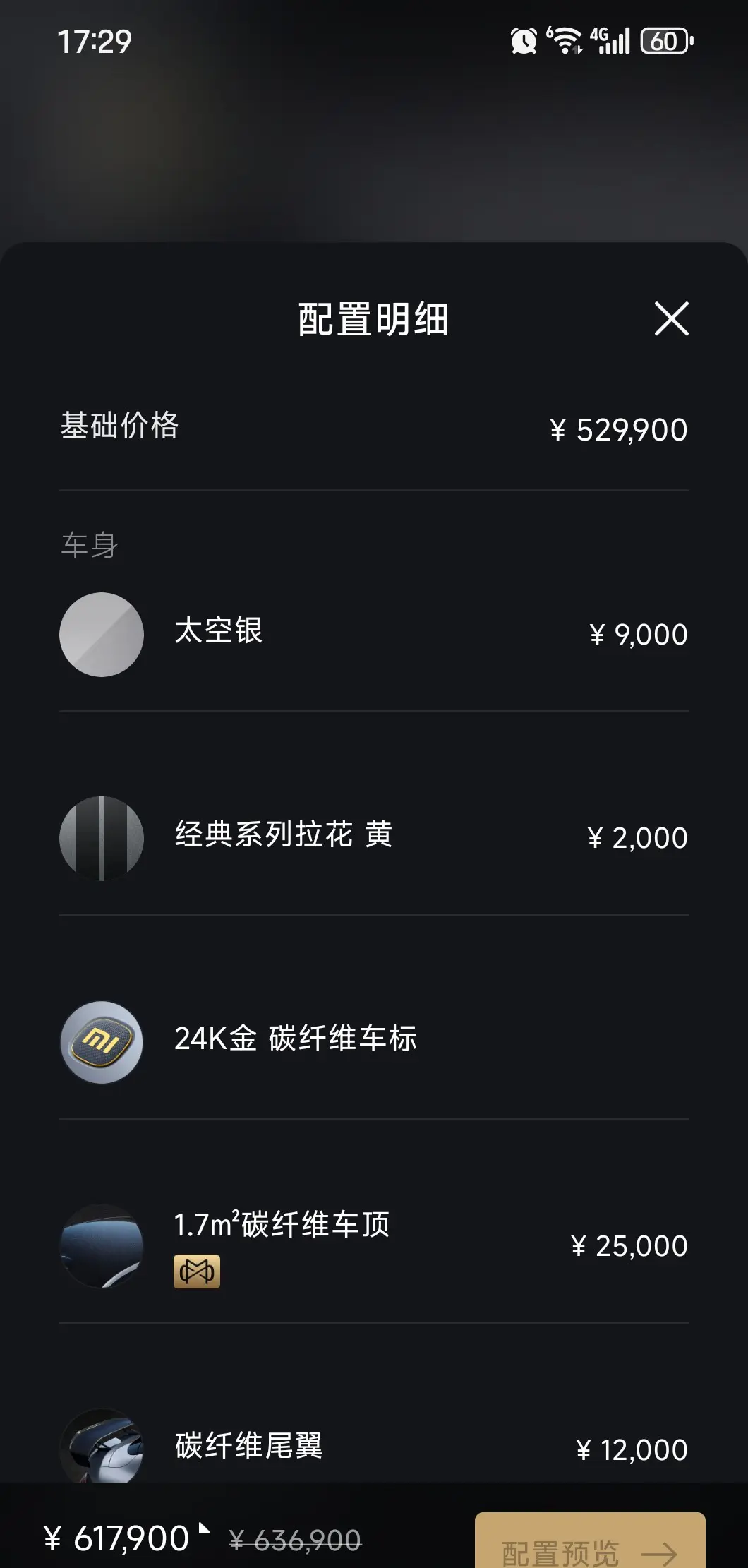Tap the 1.7m²碳纤维车顶 roof thumbnail
The height and width of the screenshot is (1568, 748).
coord(102,1246)
